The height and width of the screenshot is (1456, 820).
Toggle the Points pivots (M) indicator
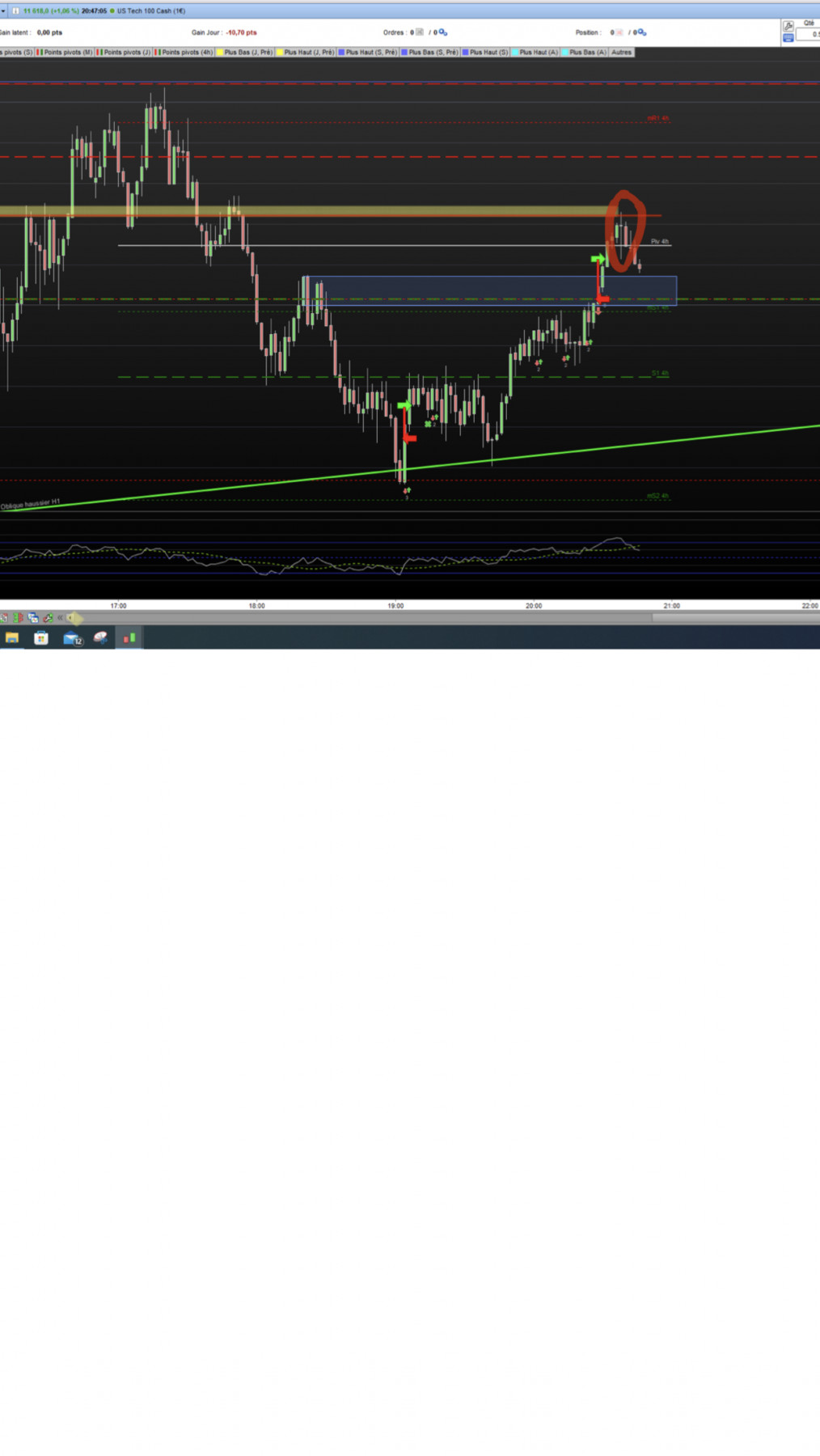[x=65, y=52]
